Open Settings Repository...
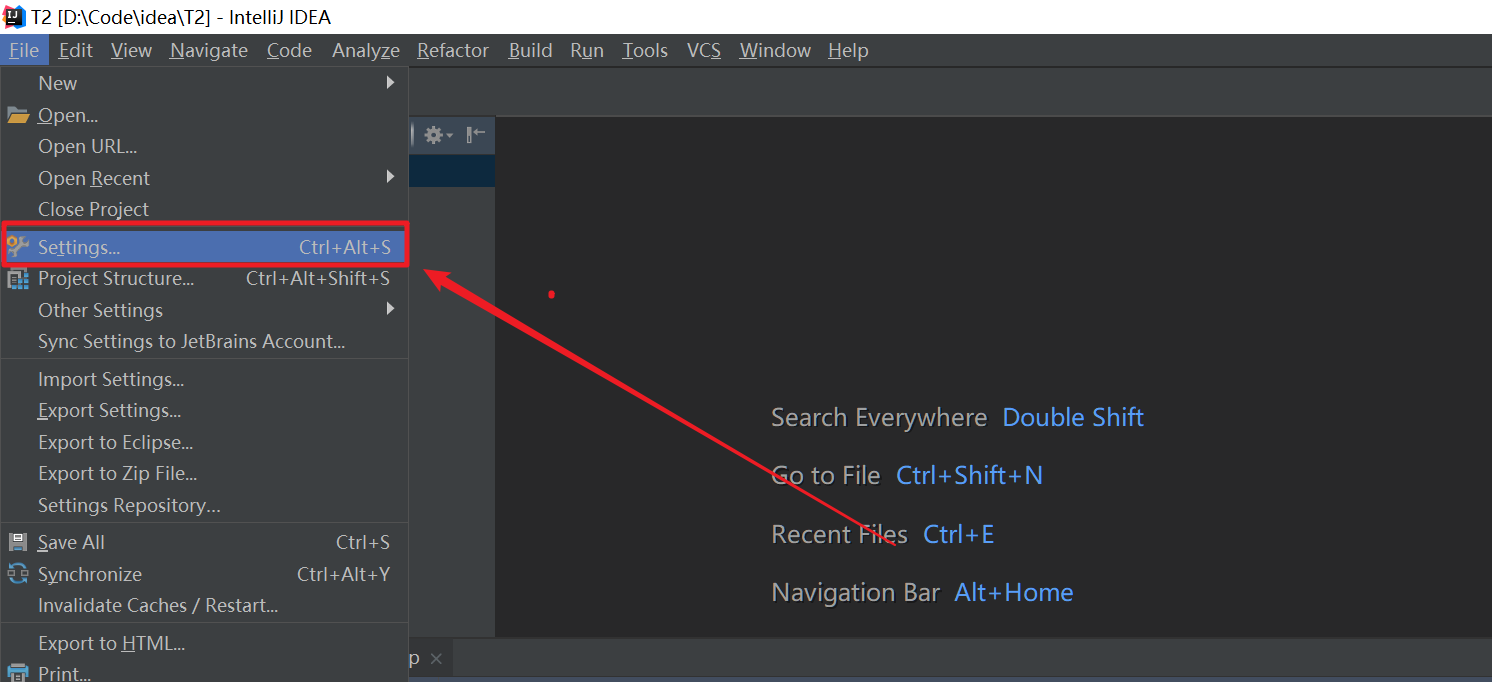The height and width of the screenshot is (682, 1492). point(204,505)
